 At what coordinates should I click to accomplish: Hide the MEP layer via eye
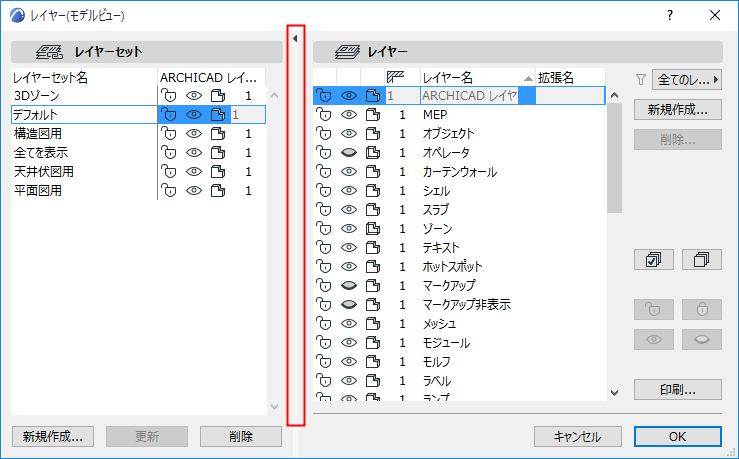pos(349,115)
